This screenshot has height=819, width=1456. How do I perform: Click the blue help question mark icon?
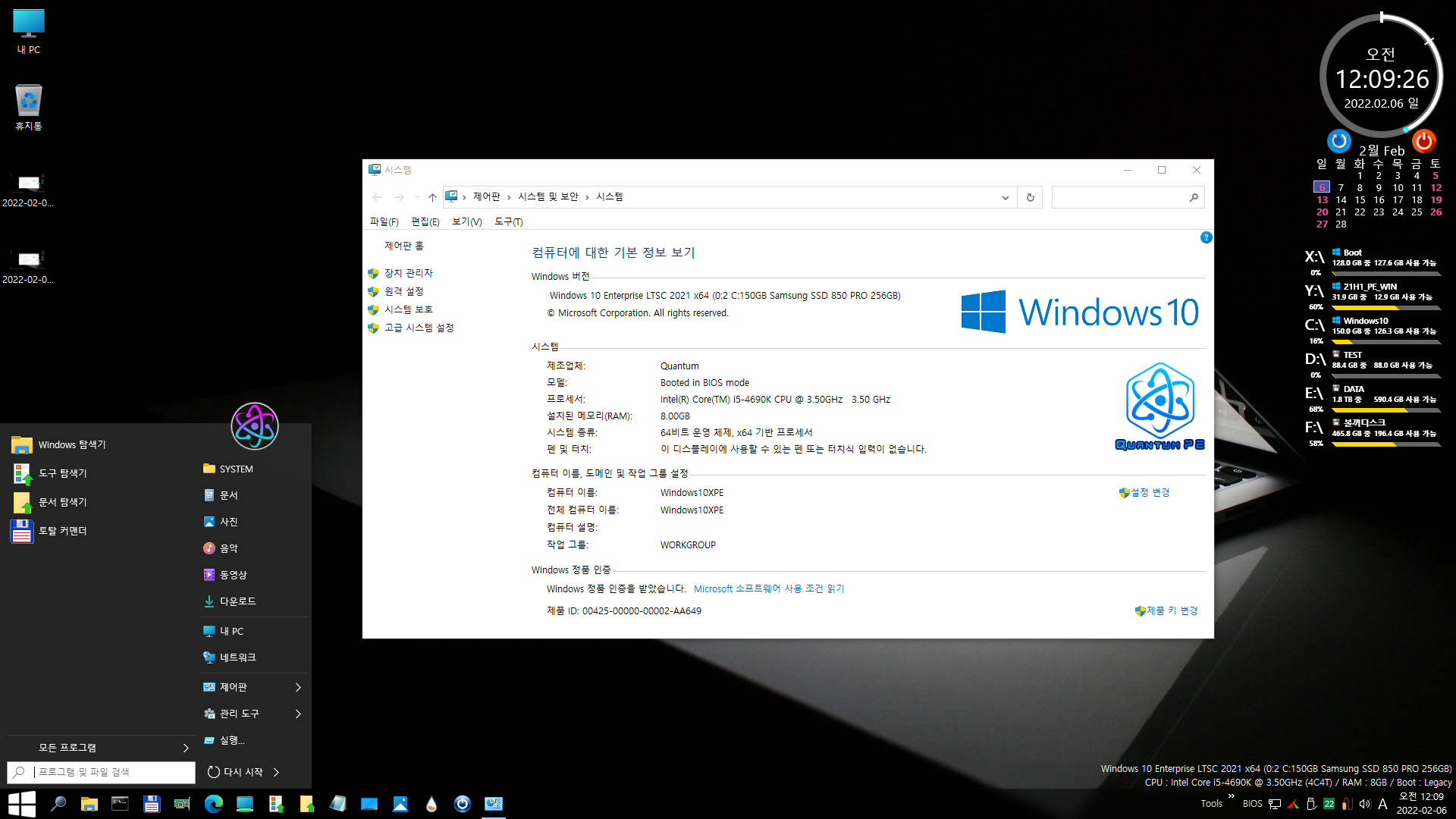[1207, 238]
